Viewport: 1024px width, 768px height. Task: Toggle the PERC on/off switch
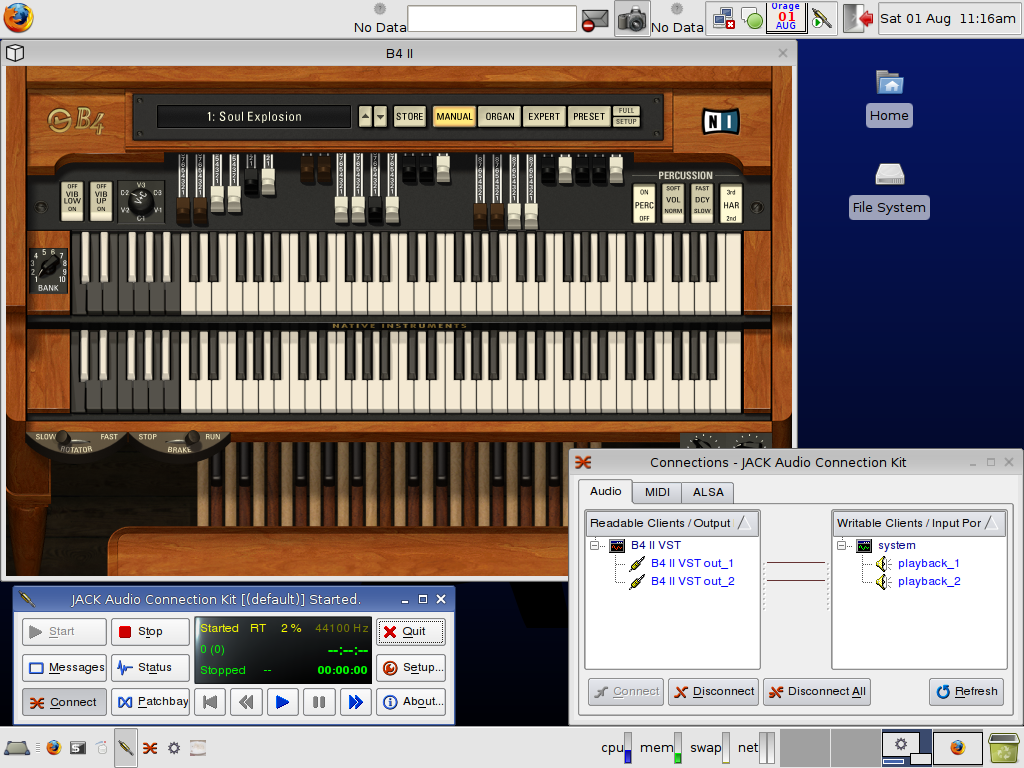click(644, 204)
